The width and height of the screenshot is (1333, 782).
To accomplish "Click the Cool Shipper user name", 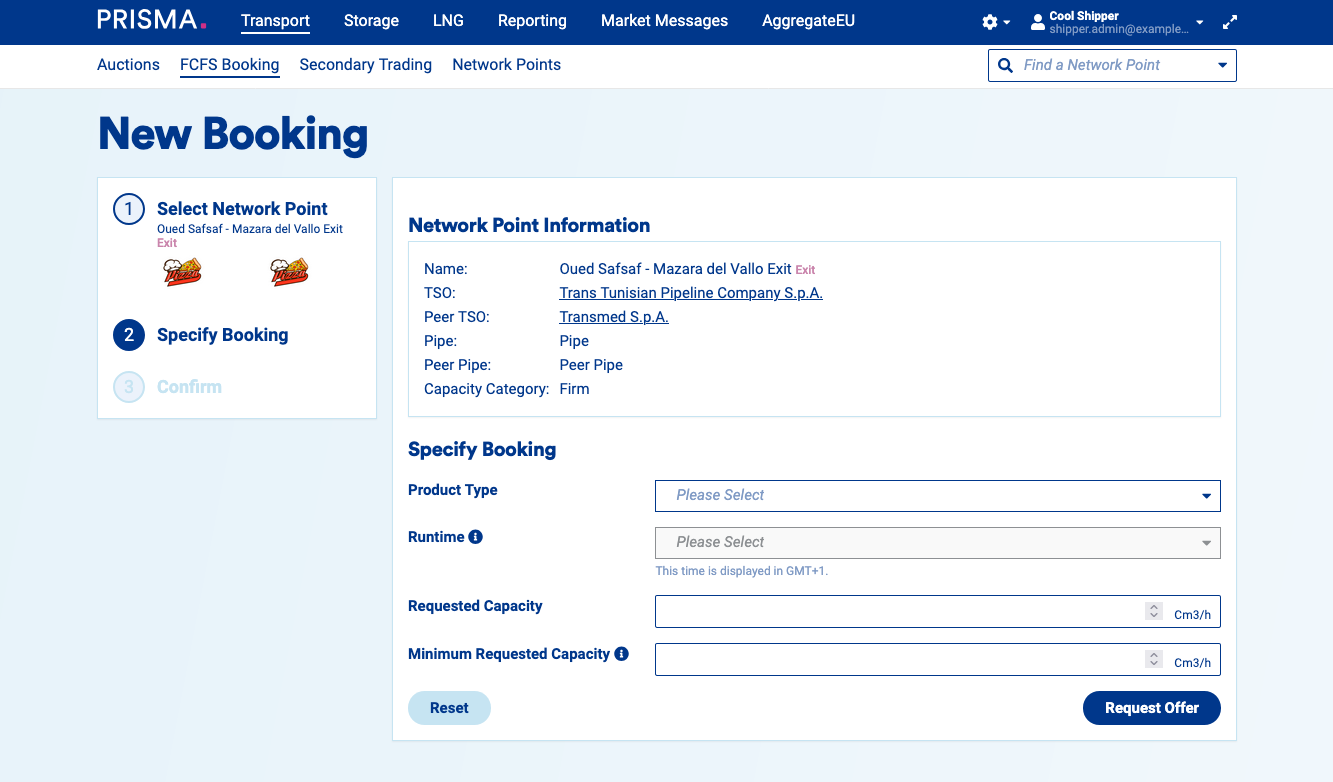I will pos(1084,16).
